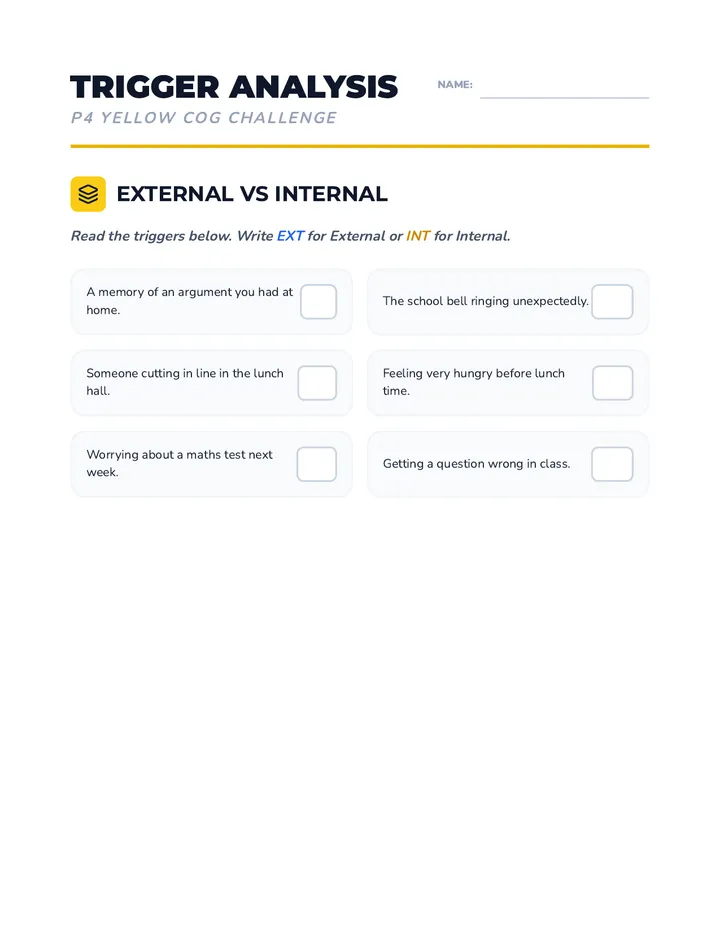
Task: Click the External vs Internal heading
Action: [x=251, y=194]
